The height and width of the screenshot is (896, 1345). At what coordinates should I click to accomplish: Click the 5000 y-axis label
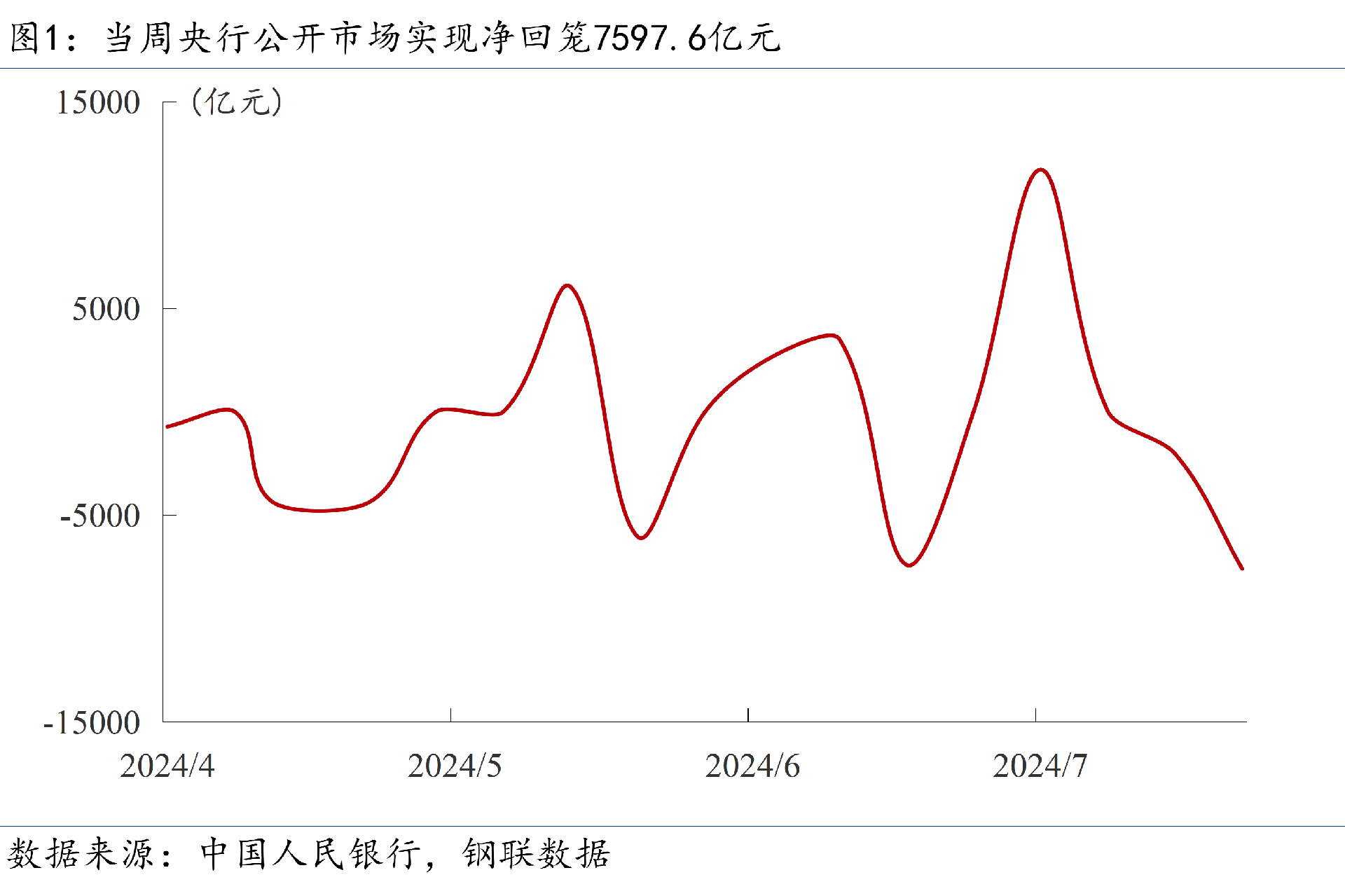click(106, 309)
